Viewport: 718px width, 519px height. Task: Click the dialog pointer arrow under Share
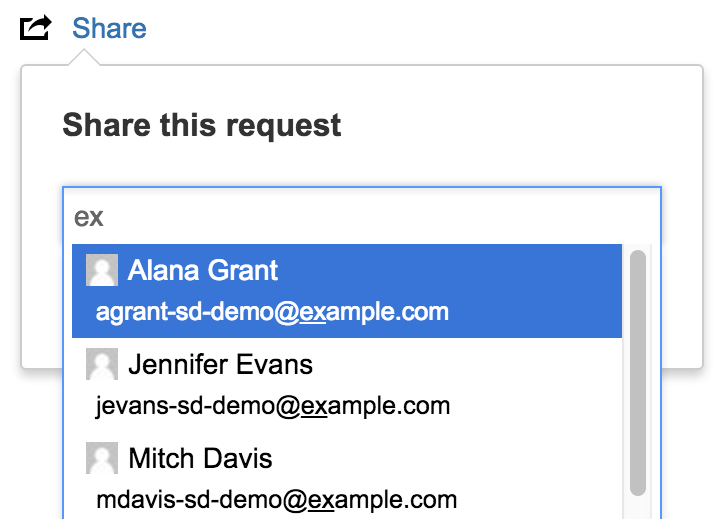click(84, 58)
